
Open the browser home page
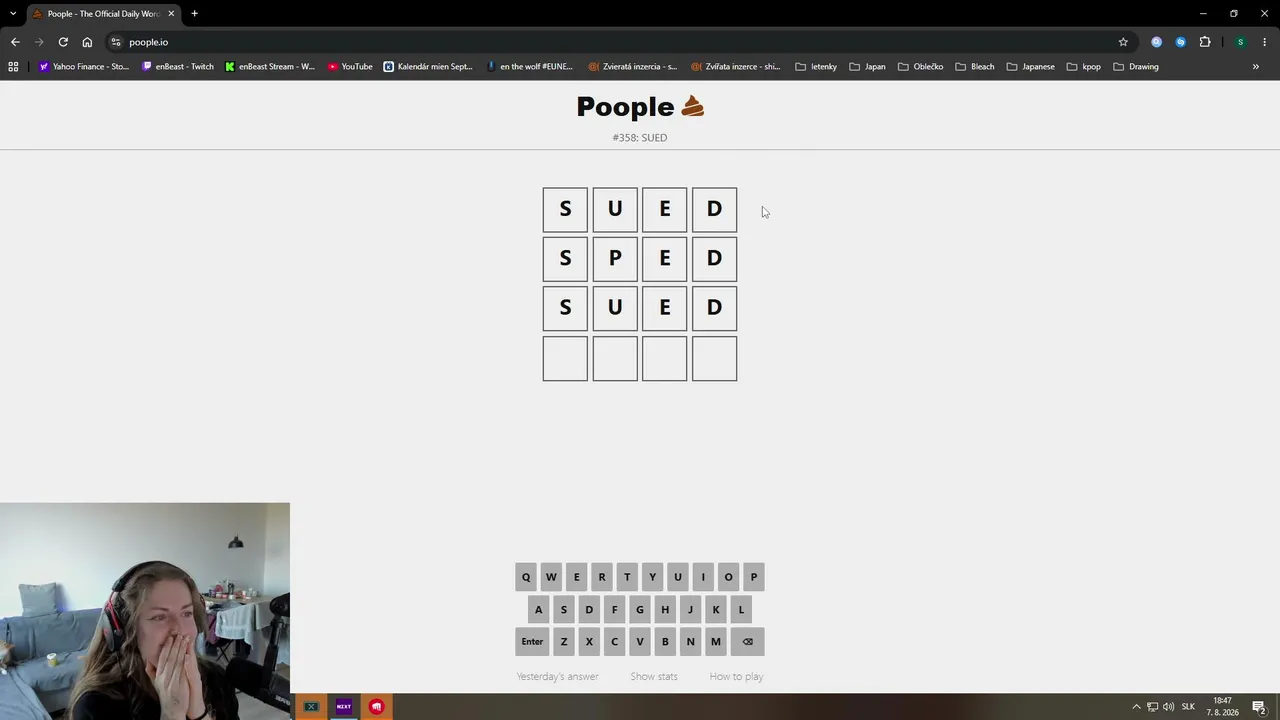pyautogui.click(x=87, y=42)
